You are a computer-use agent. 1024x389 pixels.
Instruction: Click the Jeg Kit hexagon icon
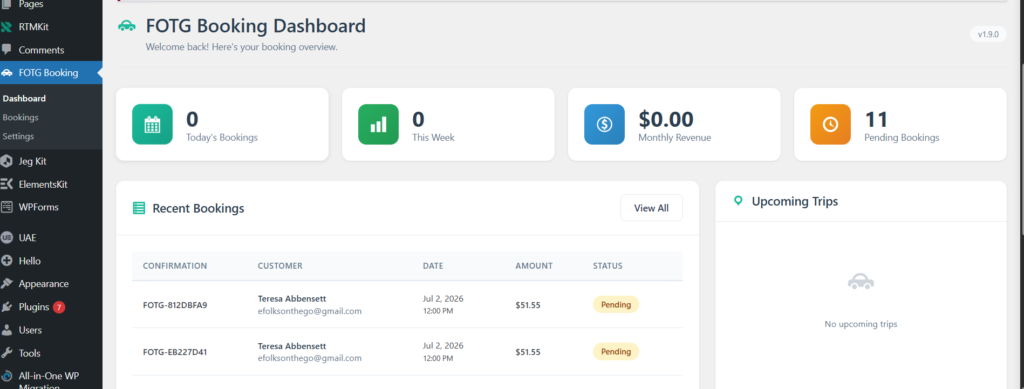[x=7, y=161]
